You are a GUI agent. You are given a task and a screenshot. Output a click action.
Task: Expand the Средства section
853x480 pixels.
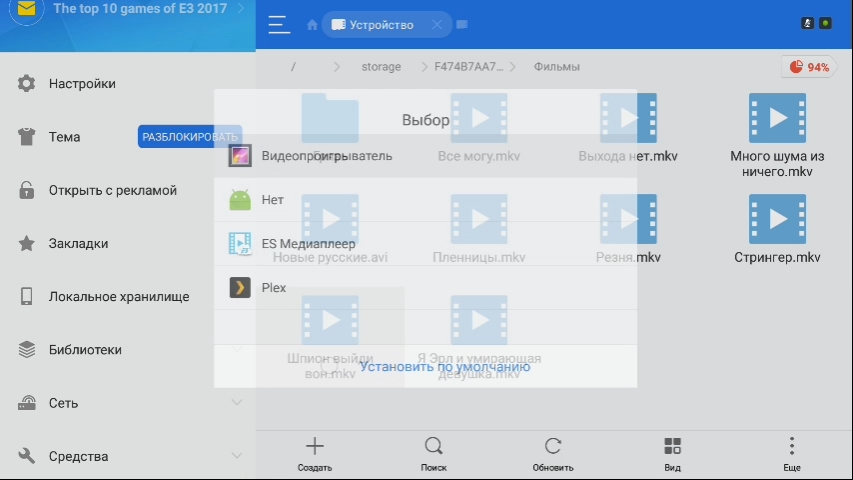[x=237, y=456]
